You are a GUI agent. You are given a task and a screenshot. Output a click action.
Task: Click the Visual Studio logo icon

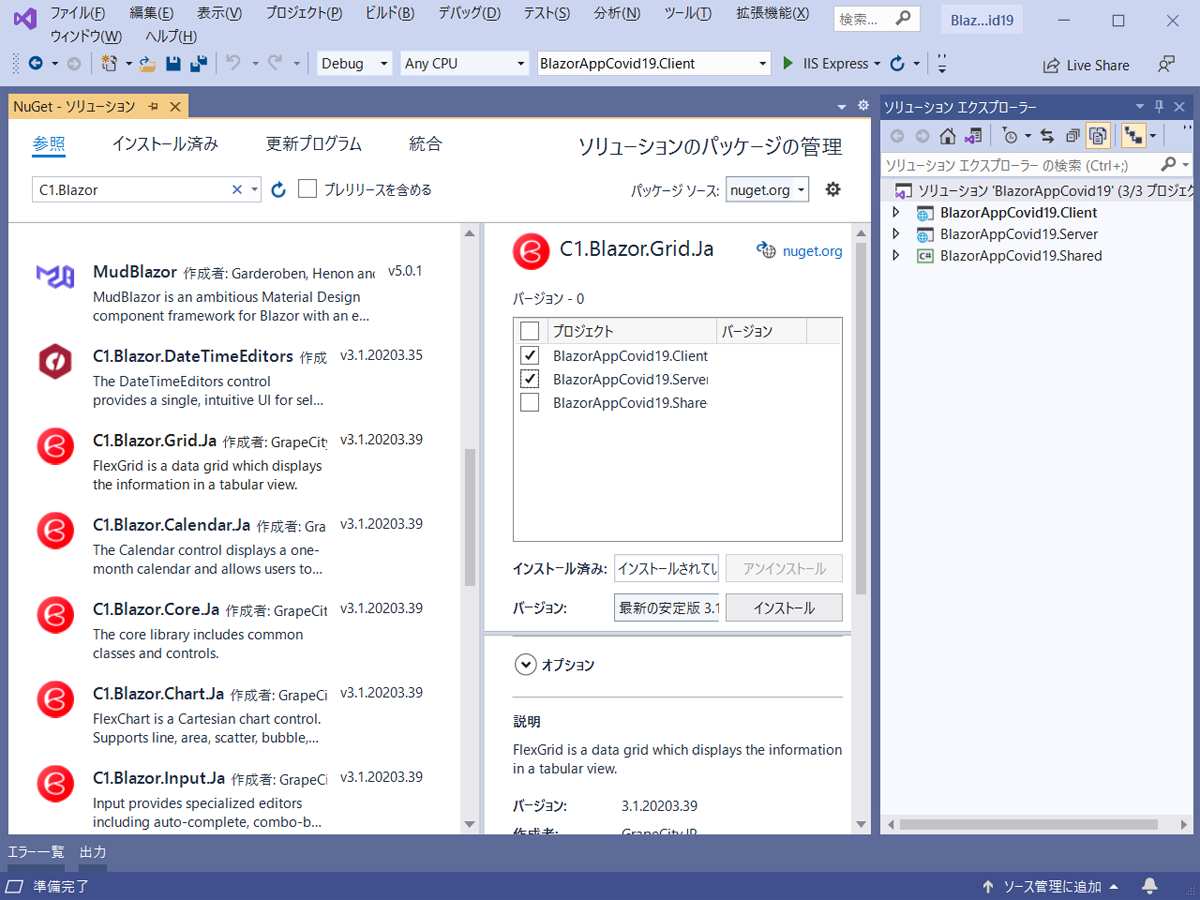[25, 19]
